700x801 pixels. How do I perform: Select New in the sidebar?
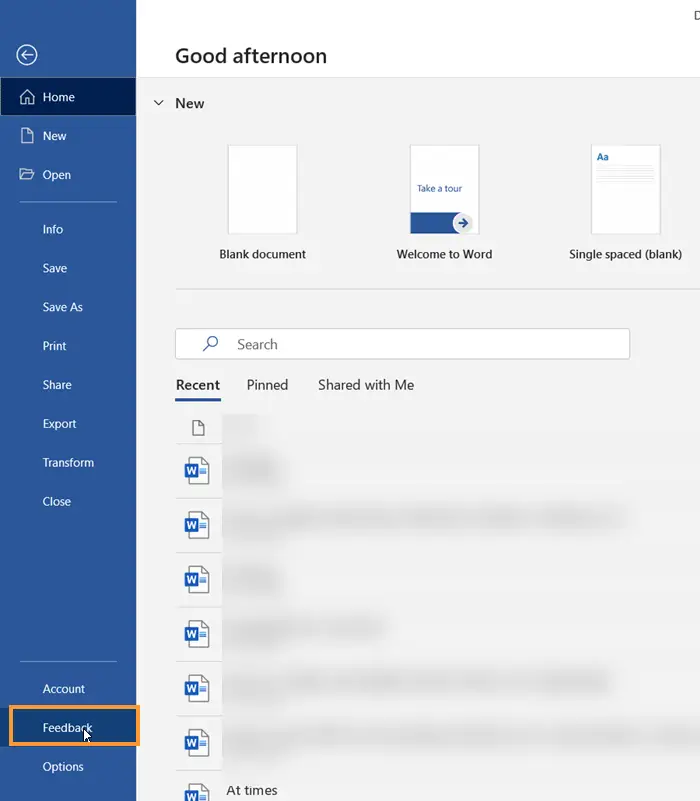point(68,135)
